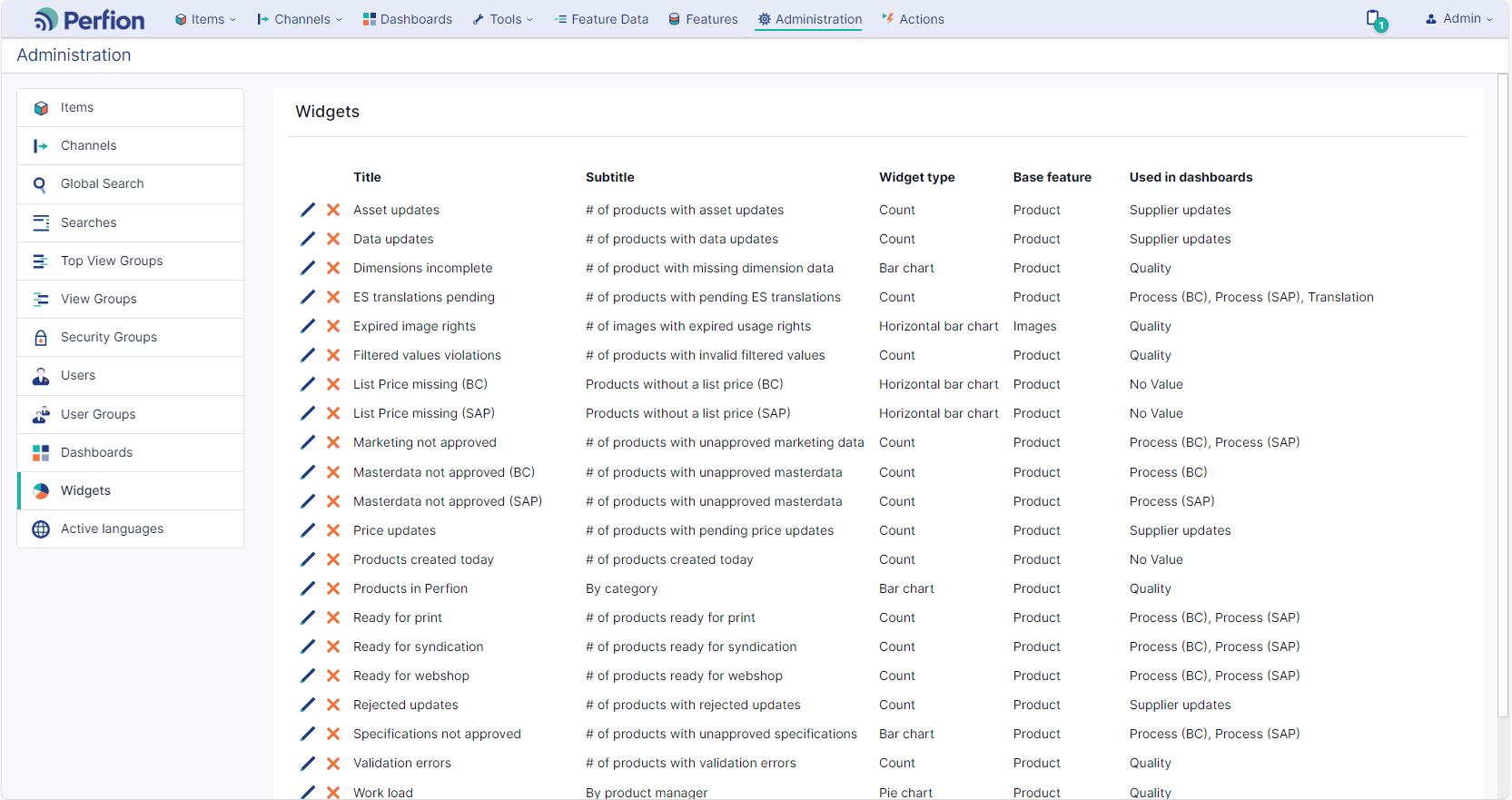The height and width of the screenshot is (800, 1512).
Task: Click the 'Images' base feature cell
Action: pyautogui.click(x=1035, y=326)
